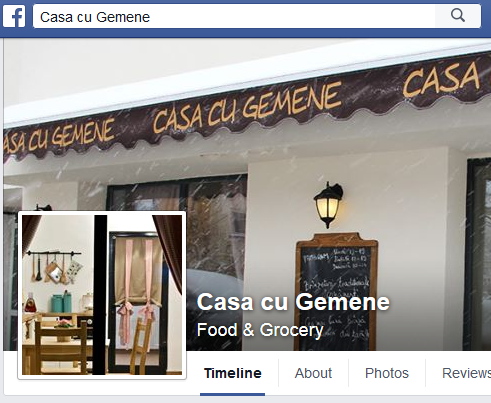Open the Photos tab
Image resolution: width=491 pixels, height=403 pixels.
(387, 373)
